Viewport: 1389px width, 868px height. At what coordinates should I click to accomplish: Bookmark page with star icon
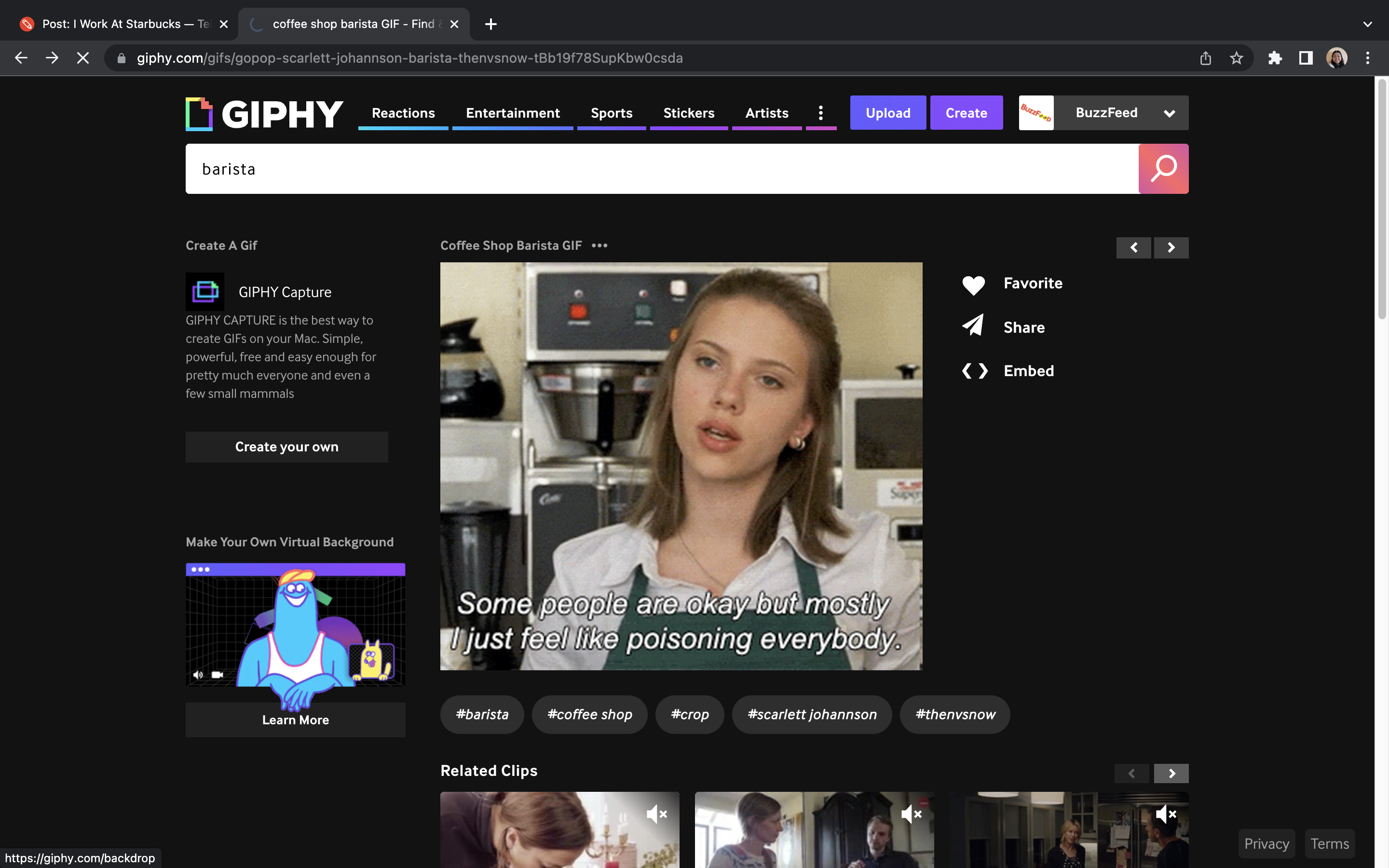(1236, 58)
